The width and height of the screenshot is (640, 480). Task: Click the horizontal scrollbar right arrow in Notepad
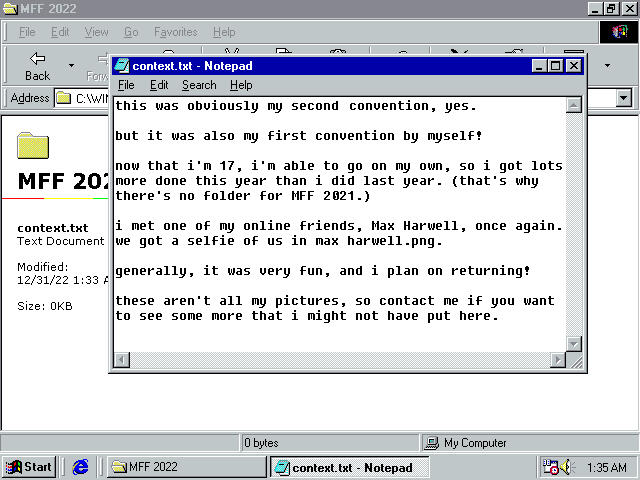click(558, 359)
